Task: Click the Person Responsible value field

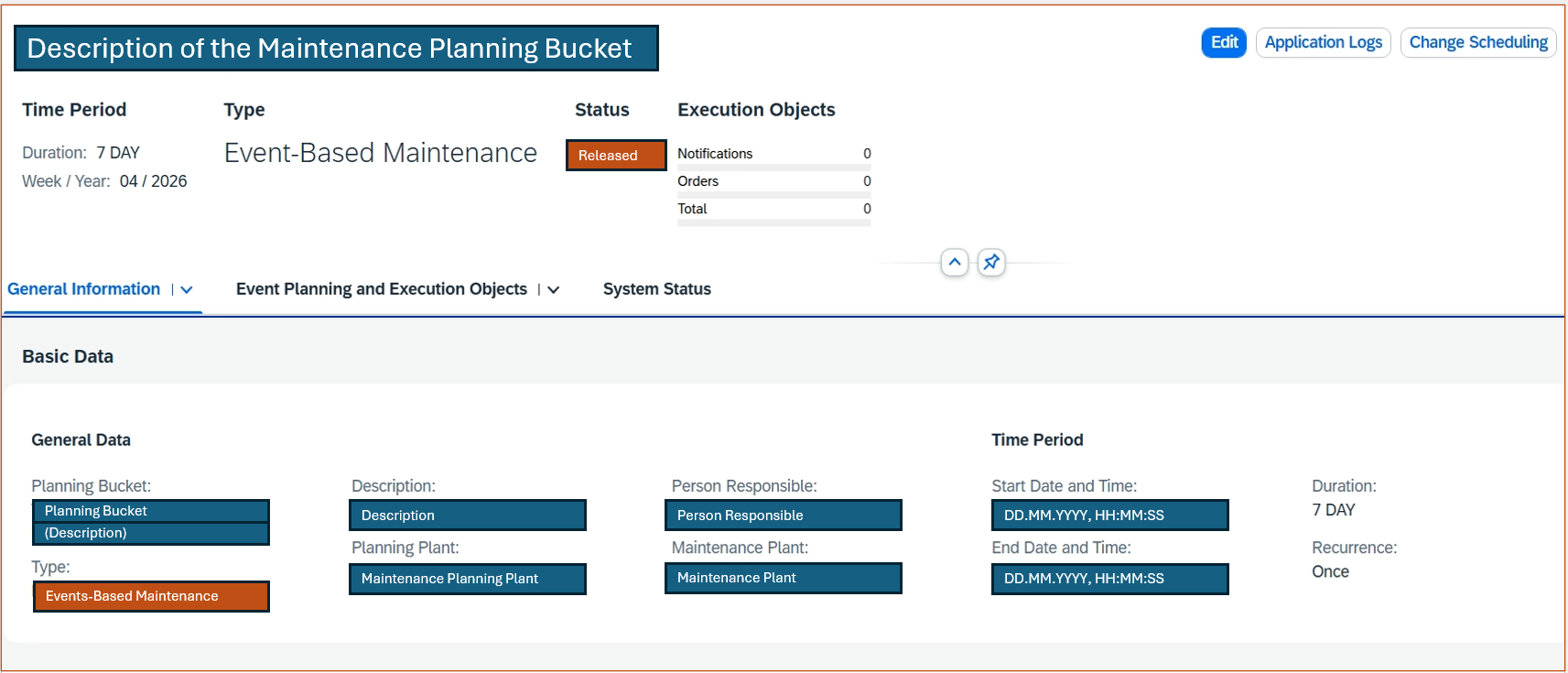Action: click(783, 516)
